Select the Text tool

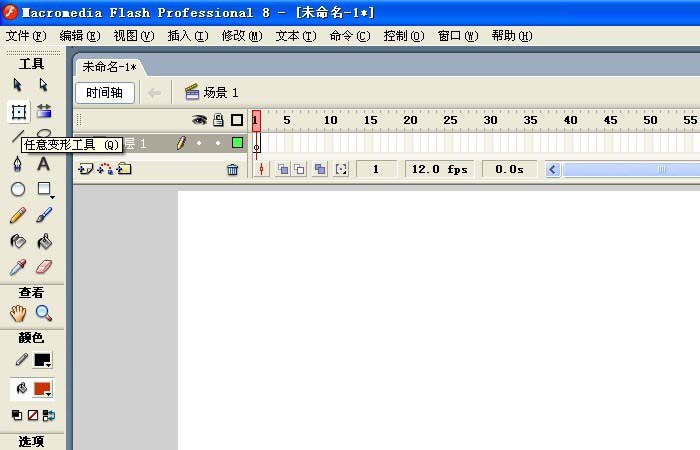43,164
